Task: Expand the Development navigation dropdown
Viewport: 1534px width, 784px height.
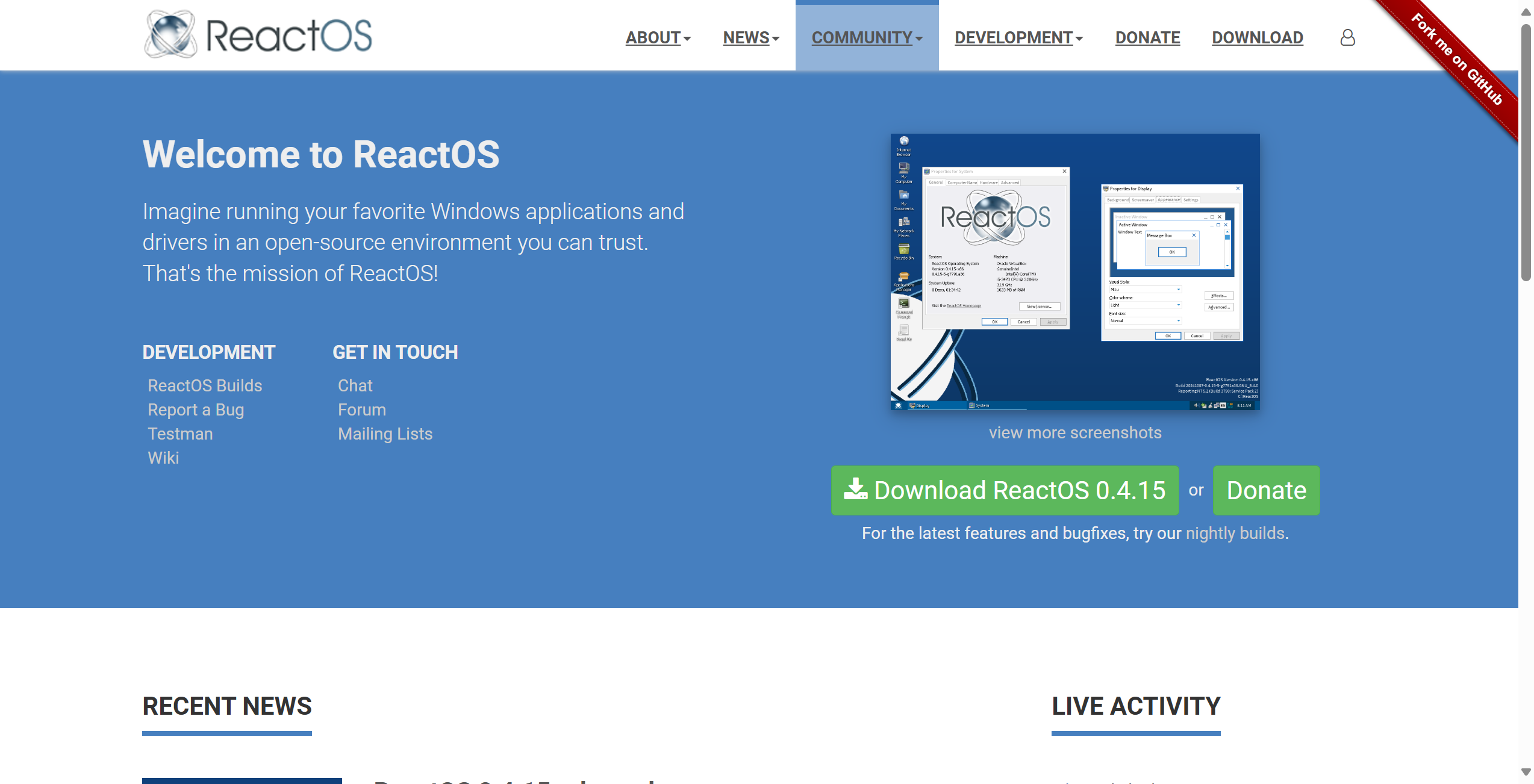Action: pyautogui.click(x=1018, y=37)
